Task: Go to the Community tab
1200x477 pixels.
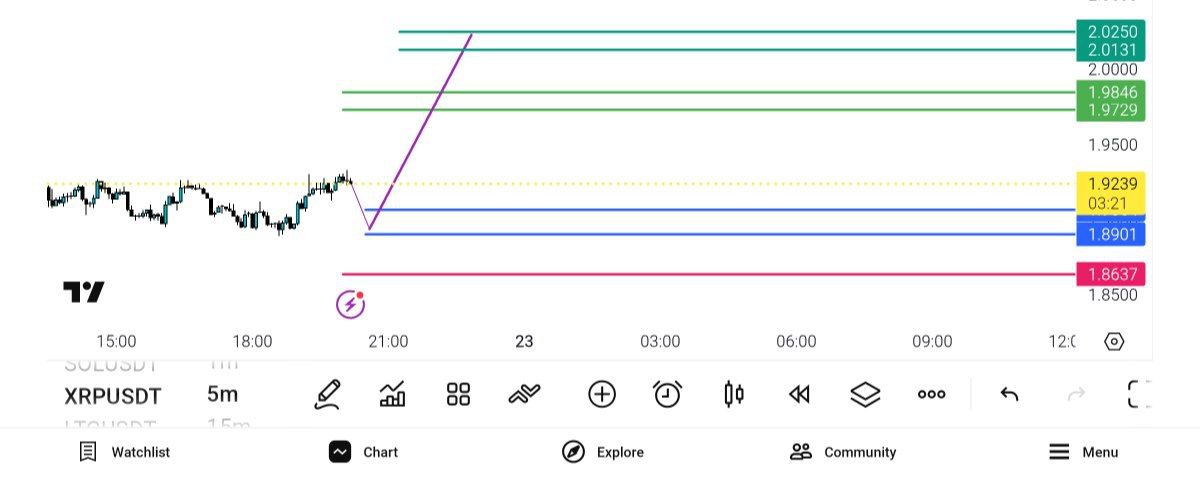Action: point(843,452)
